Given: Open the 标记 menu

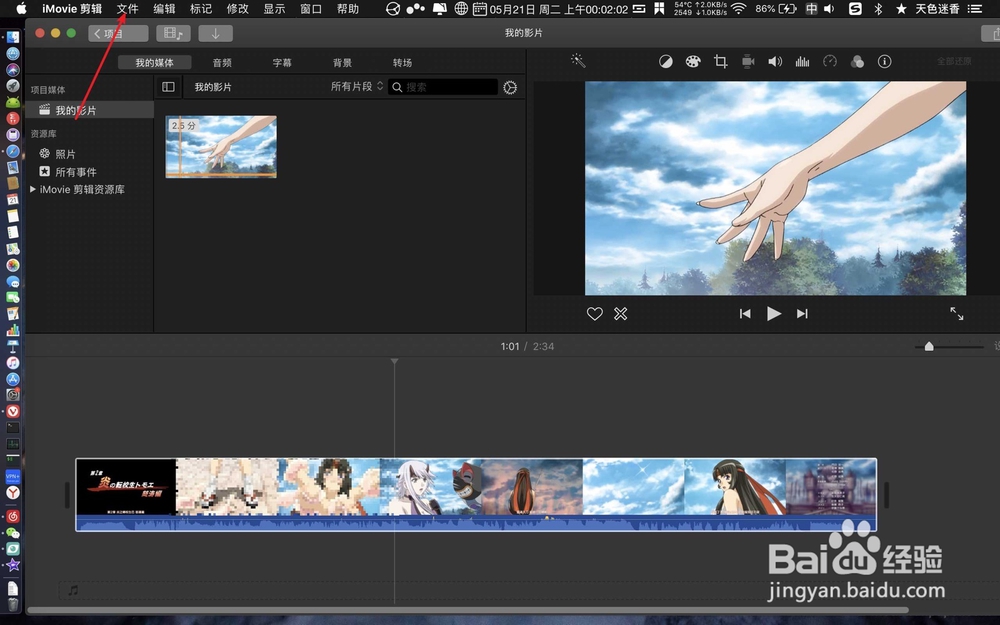Looking at the screenshot, I should pos(201,9).
